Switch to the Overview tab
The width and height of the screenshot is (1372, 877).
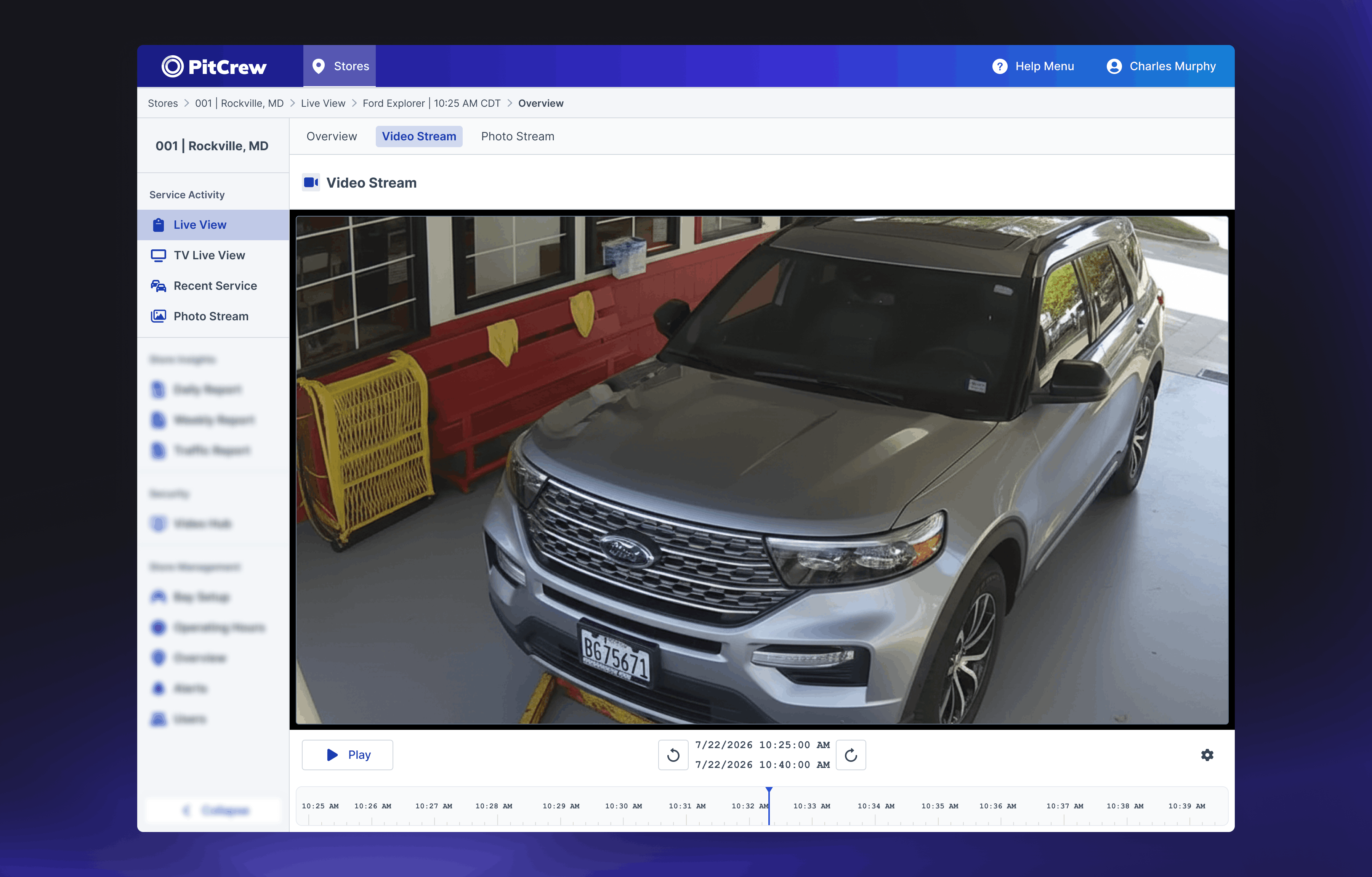tap(332, 136)
